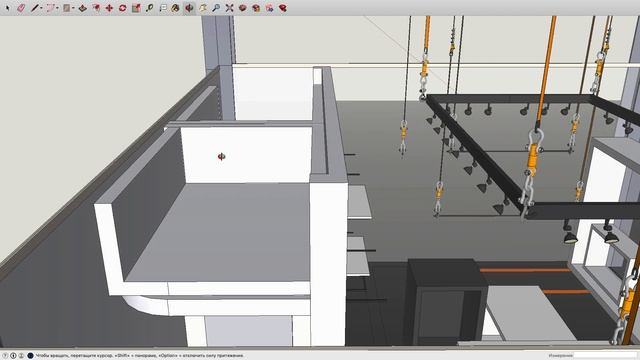Select the Move tool with red arrows
The width and height of the screenshot is (640, 360).
(109, 8)
